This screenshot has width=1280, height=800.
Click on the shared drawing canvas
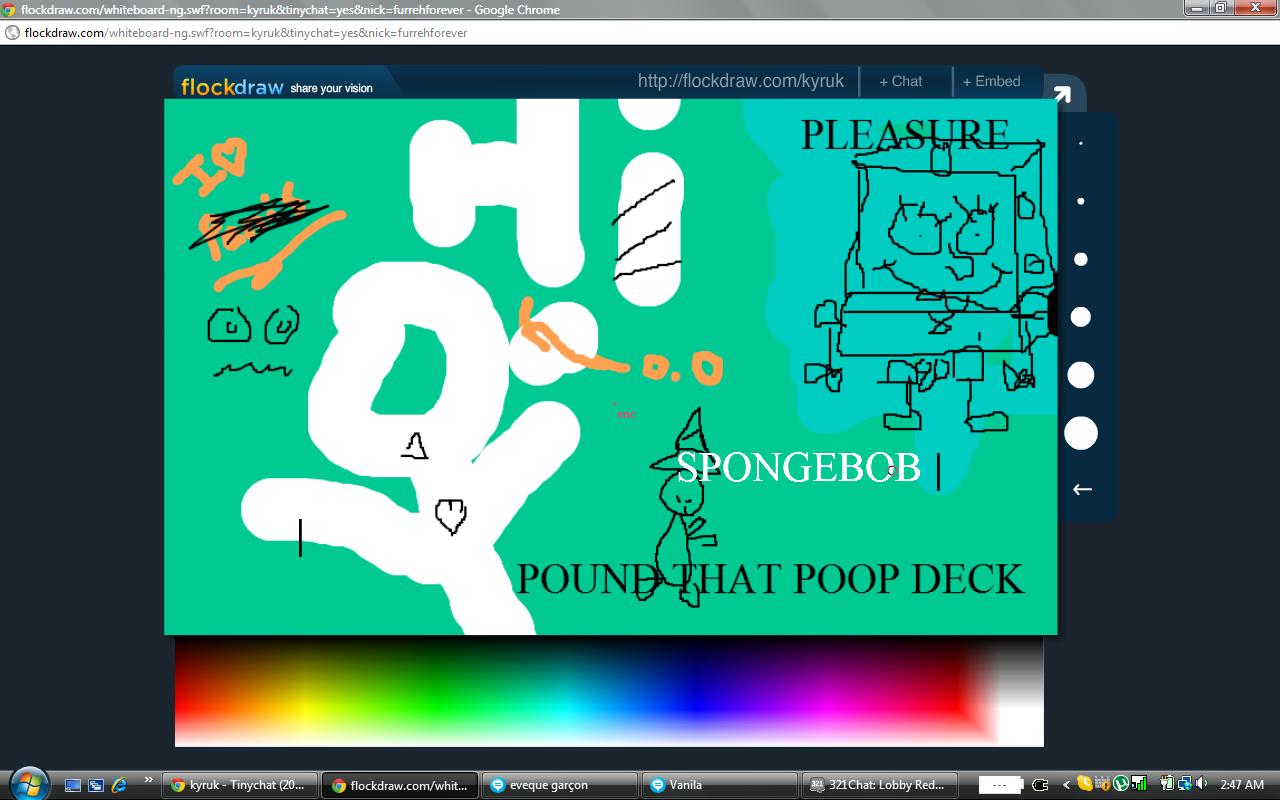(x=610, y=366)
